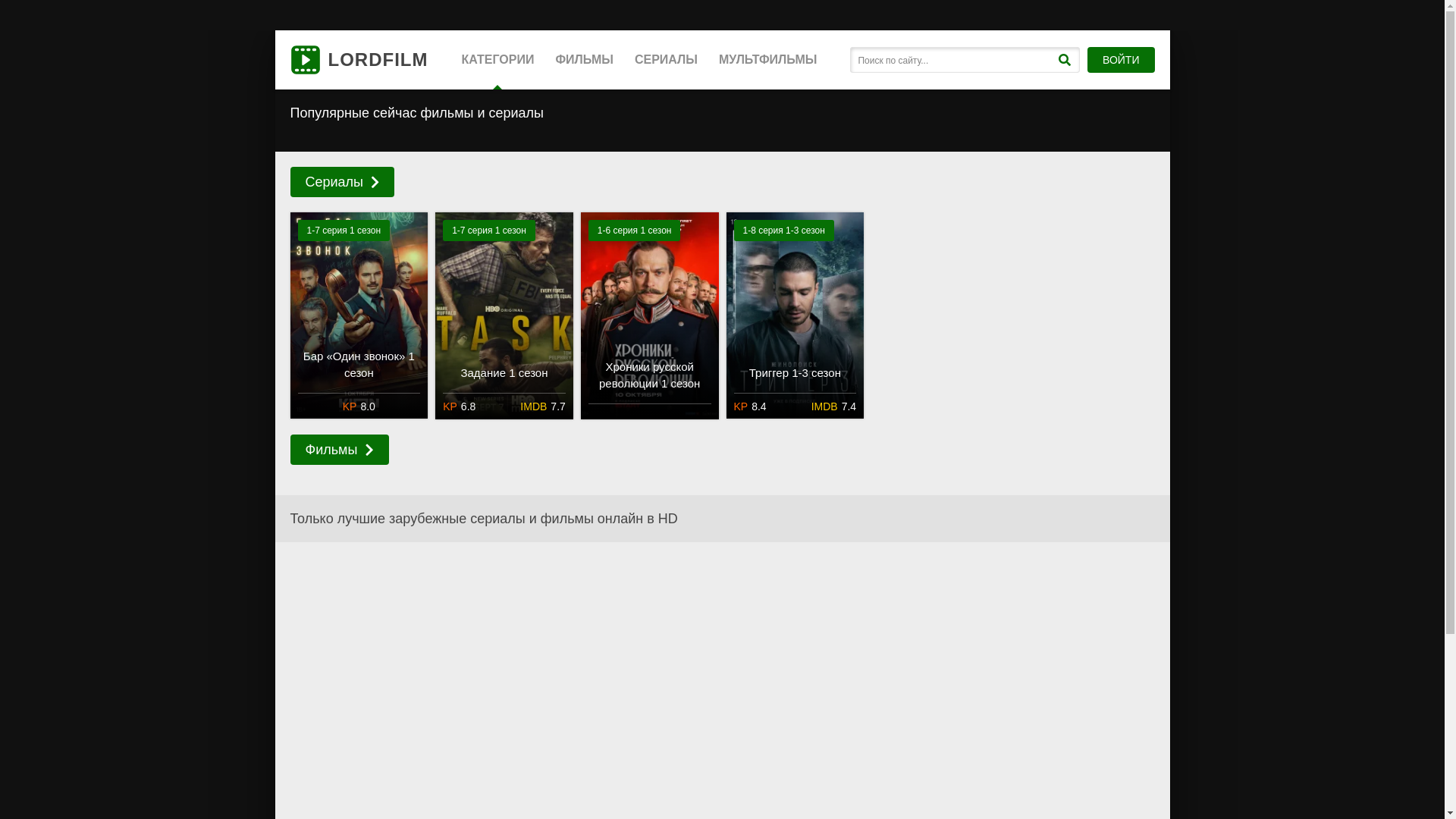Click the Войти login button
The height and width of the screenshot is (819, 1456).
(1120, 60)
